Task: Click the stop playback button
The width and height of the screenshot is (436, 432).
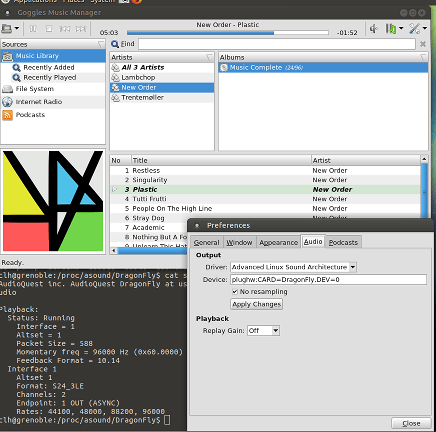Action: click(49, 29)
